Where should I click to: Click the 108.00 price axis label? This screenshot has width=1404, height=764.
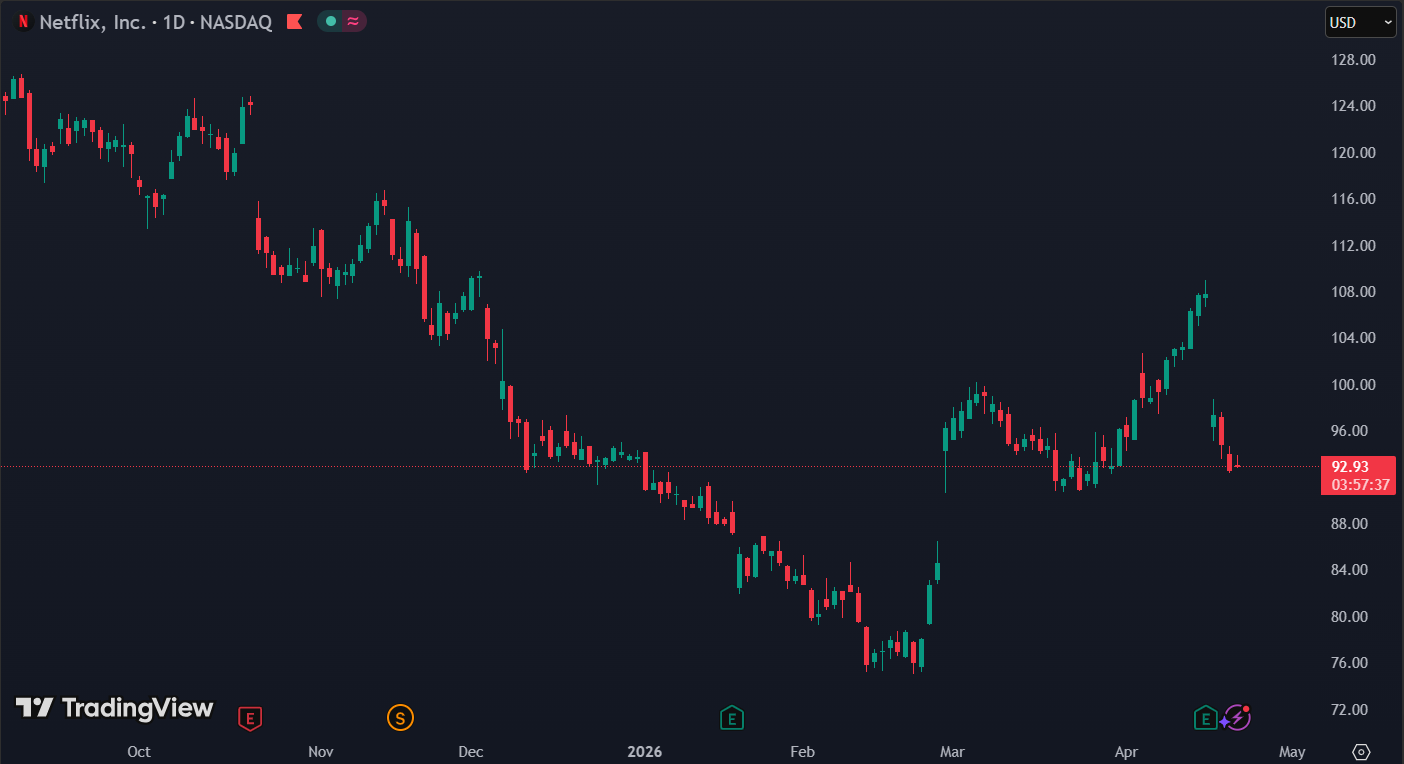1355,292
